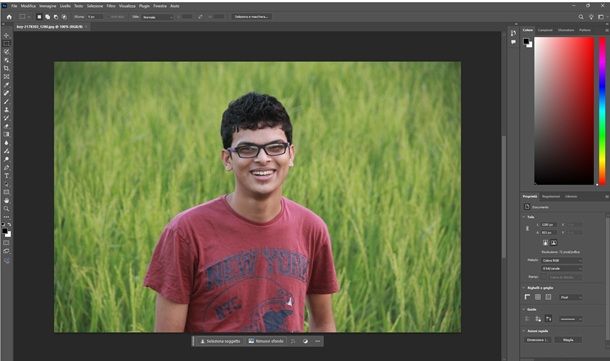
Task: Open the Comments panel icon
Action: coord(514,42)
